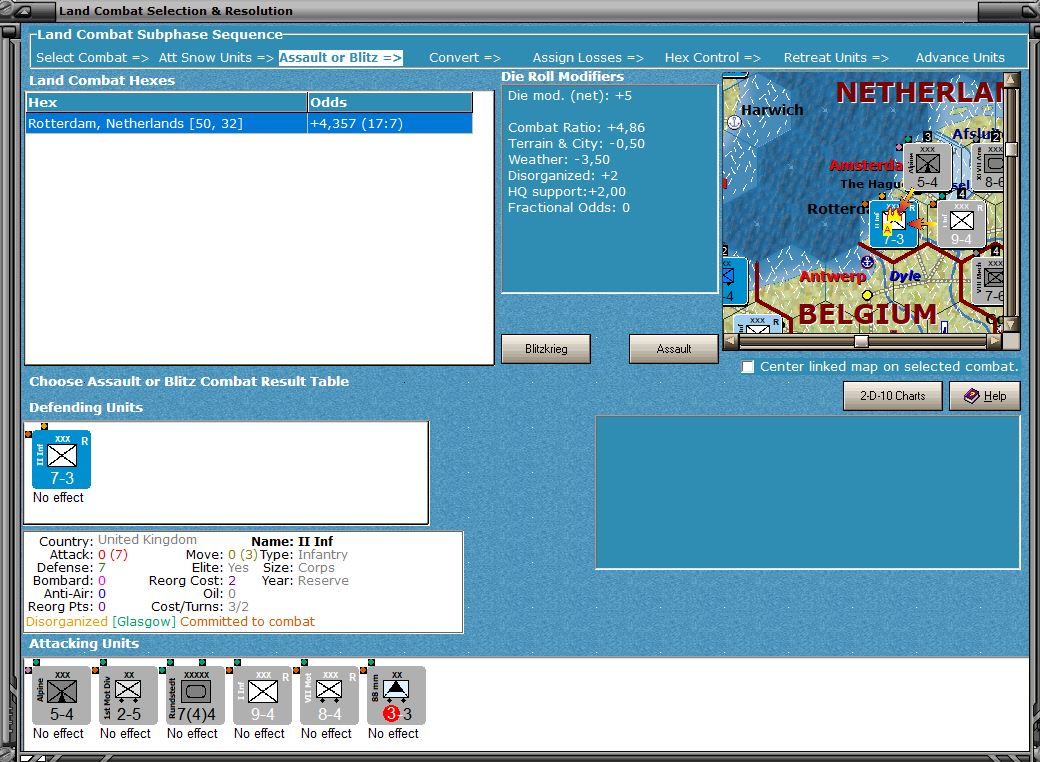Viewport: 1040px width, 762px height.
Task: Select the Alpine 5-4 attacking unit
Action: pos(61,695)
